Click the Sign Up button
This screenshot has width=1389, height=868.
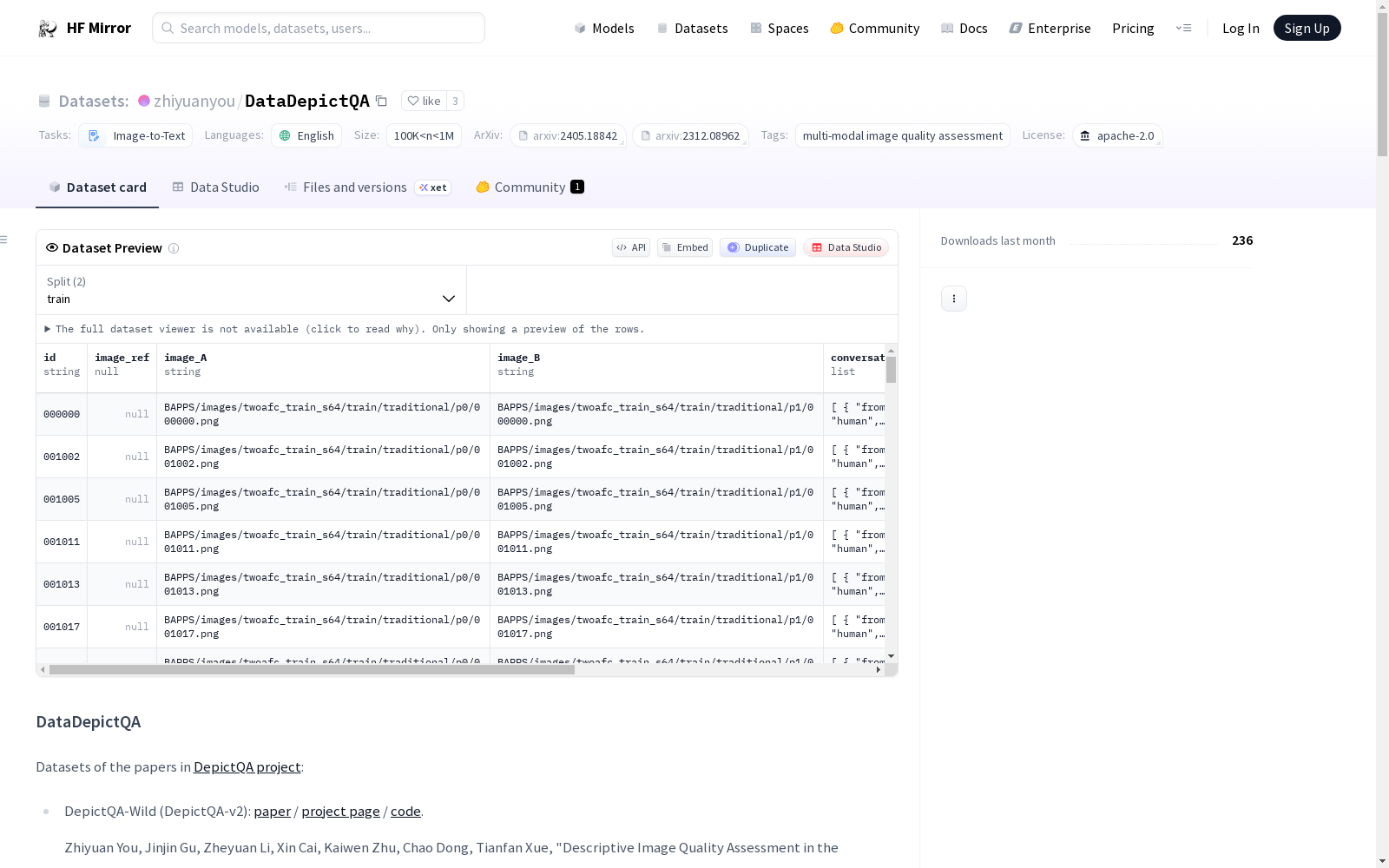[x=1307, y=28]
